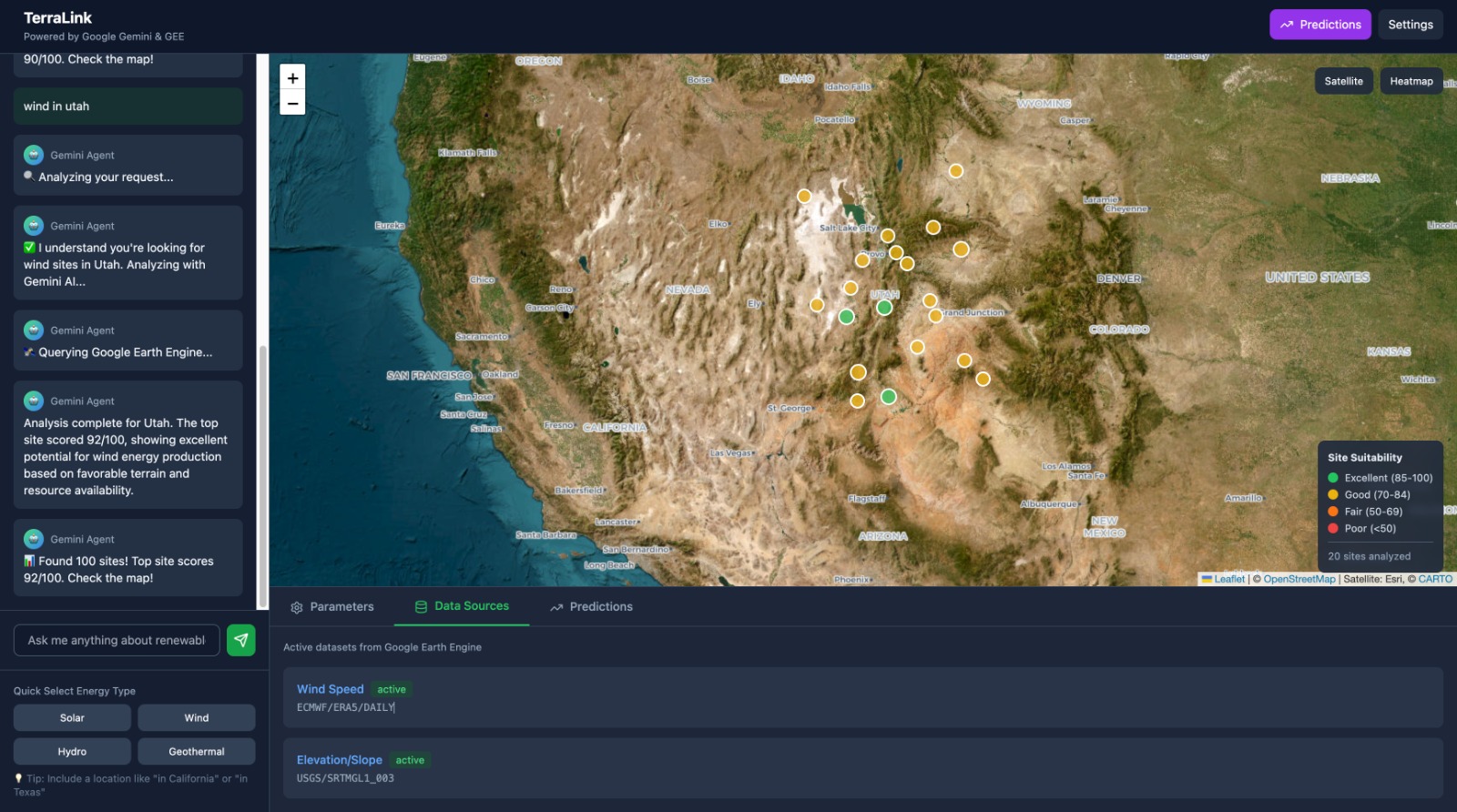Image resolution: width=1457 pixels, height=812 pixels.
Task: Select Wind as the energy type
Action: (x=197, y=717)
